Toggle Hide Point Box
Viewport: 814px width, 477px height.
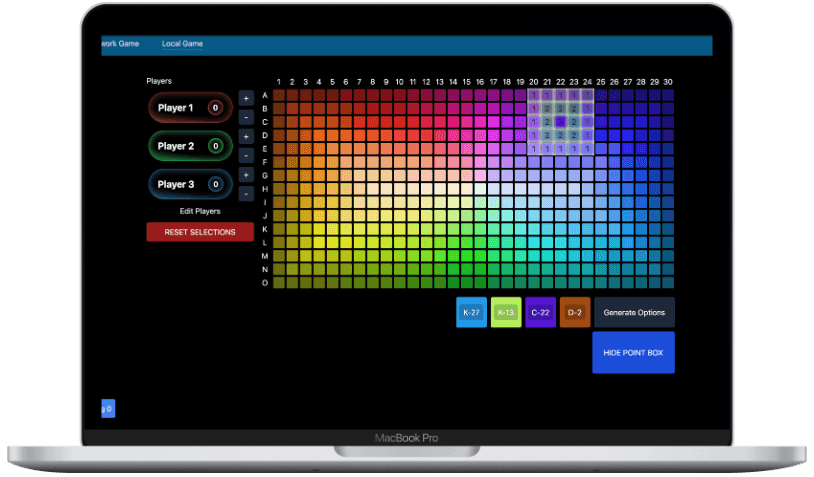(633, 353)
